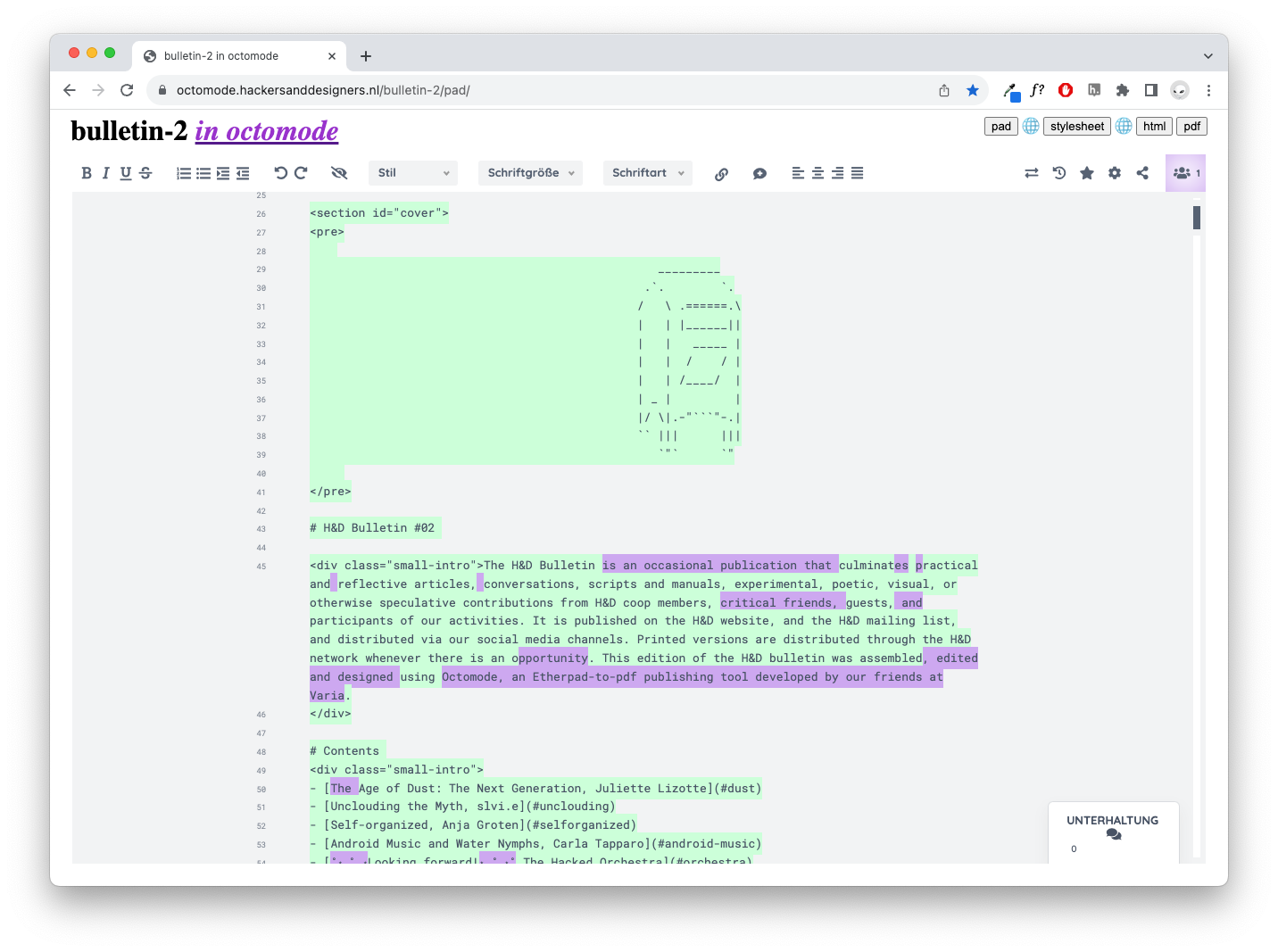Indent the selected text
The width and height of the screenshot is (1278, 952).
[223, 173]
